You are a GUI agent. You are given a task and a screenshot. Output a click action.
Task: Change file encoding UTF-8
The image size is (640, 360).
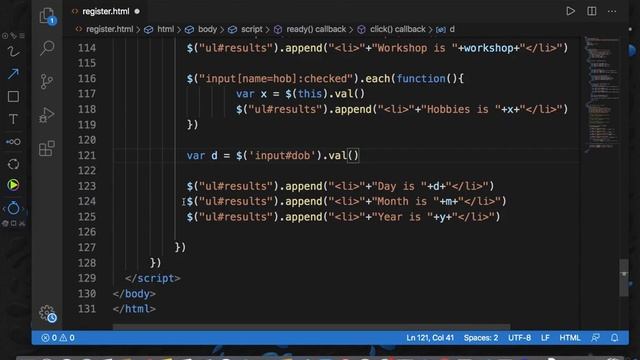coord(519,338)
